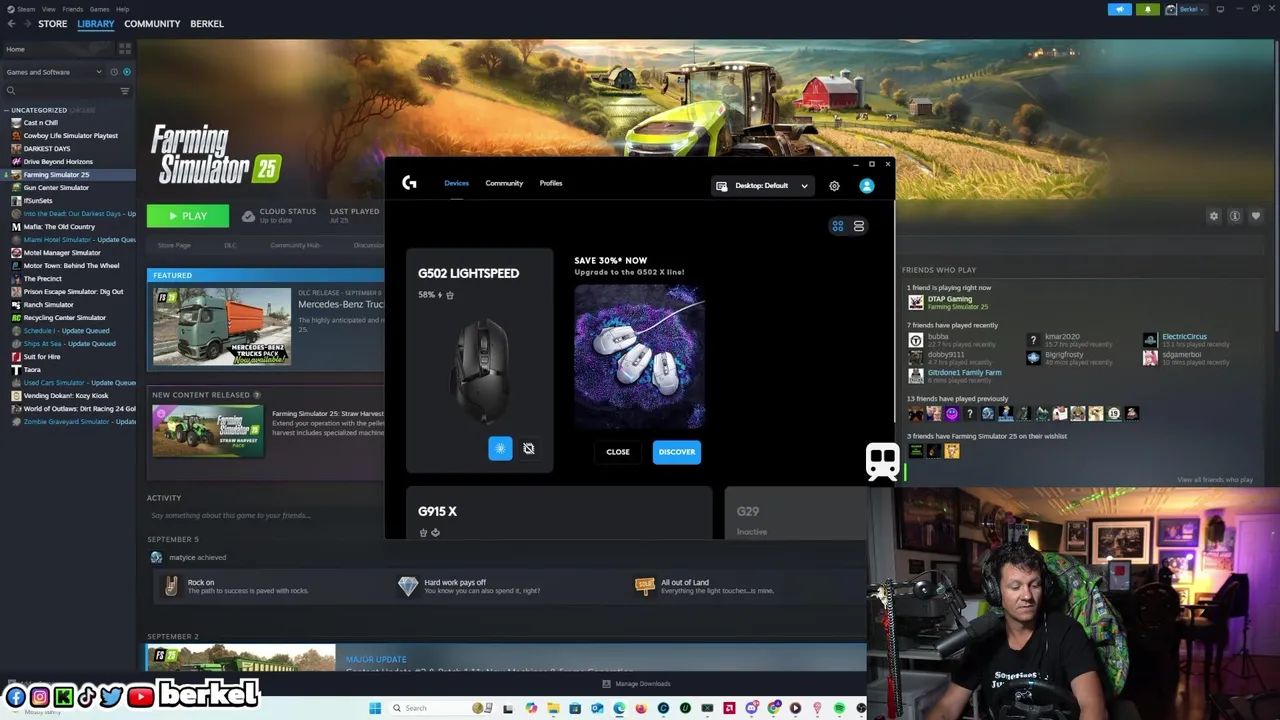Image resolution: width=1280 pixels, height=720 pixels.
Task: Select Recycling Center Simulator in the library
Action: (64, 318)
